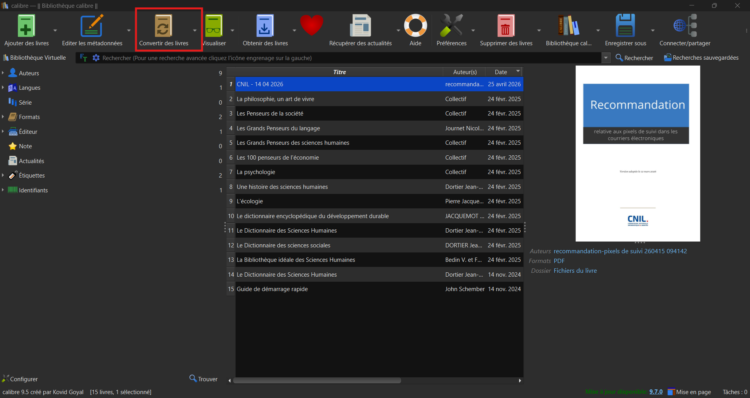Screen dimensions: 750x398
Task: Open the Visualiser book viewer
Action: [214, 26]
